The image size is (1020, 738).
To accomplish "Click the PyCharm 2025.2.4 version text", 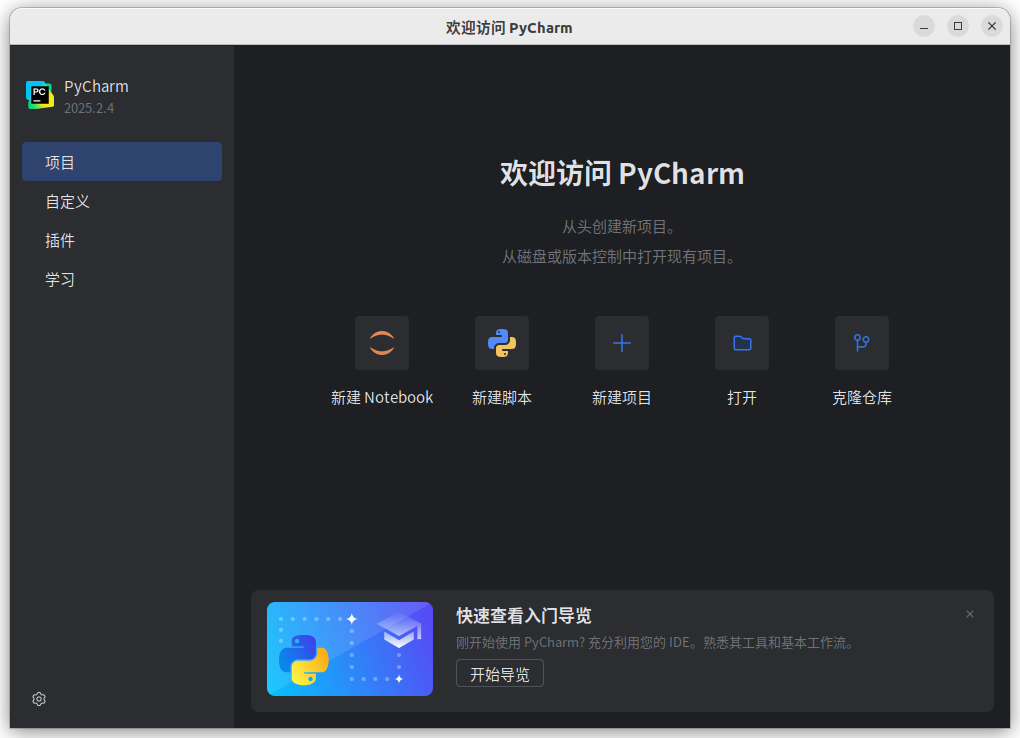I will pos(89,108).
